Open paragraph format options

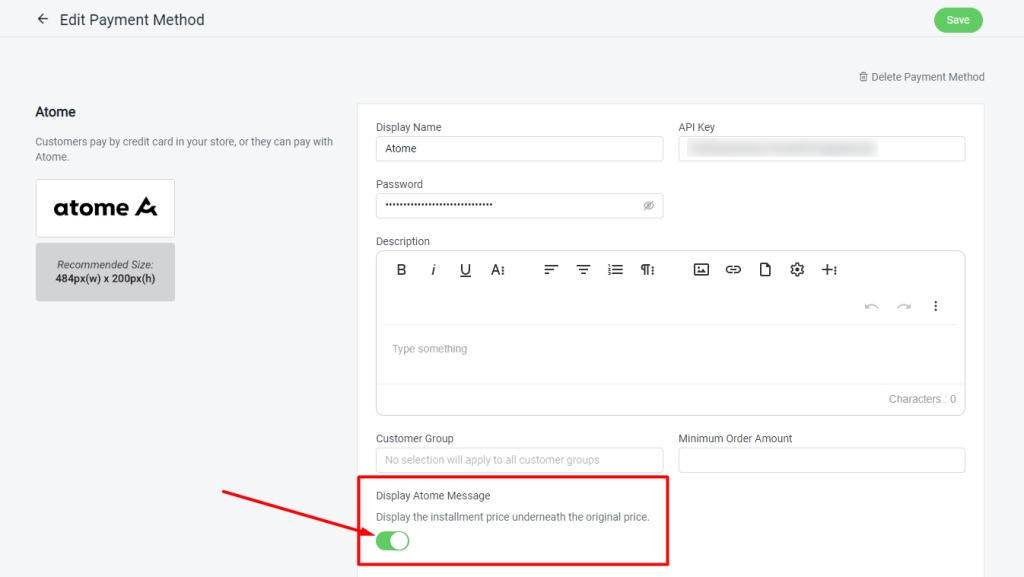point(647,270)
